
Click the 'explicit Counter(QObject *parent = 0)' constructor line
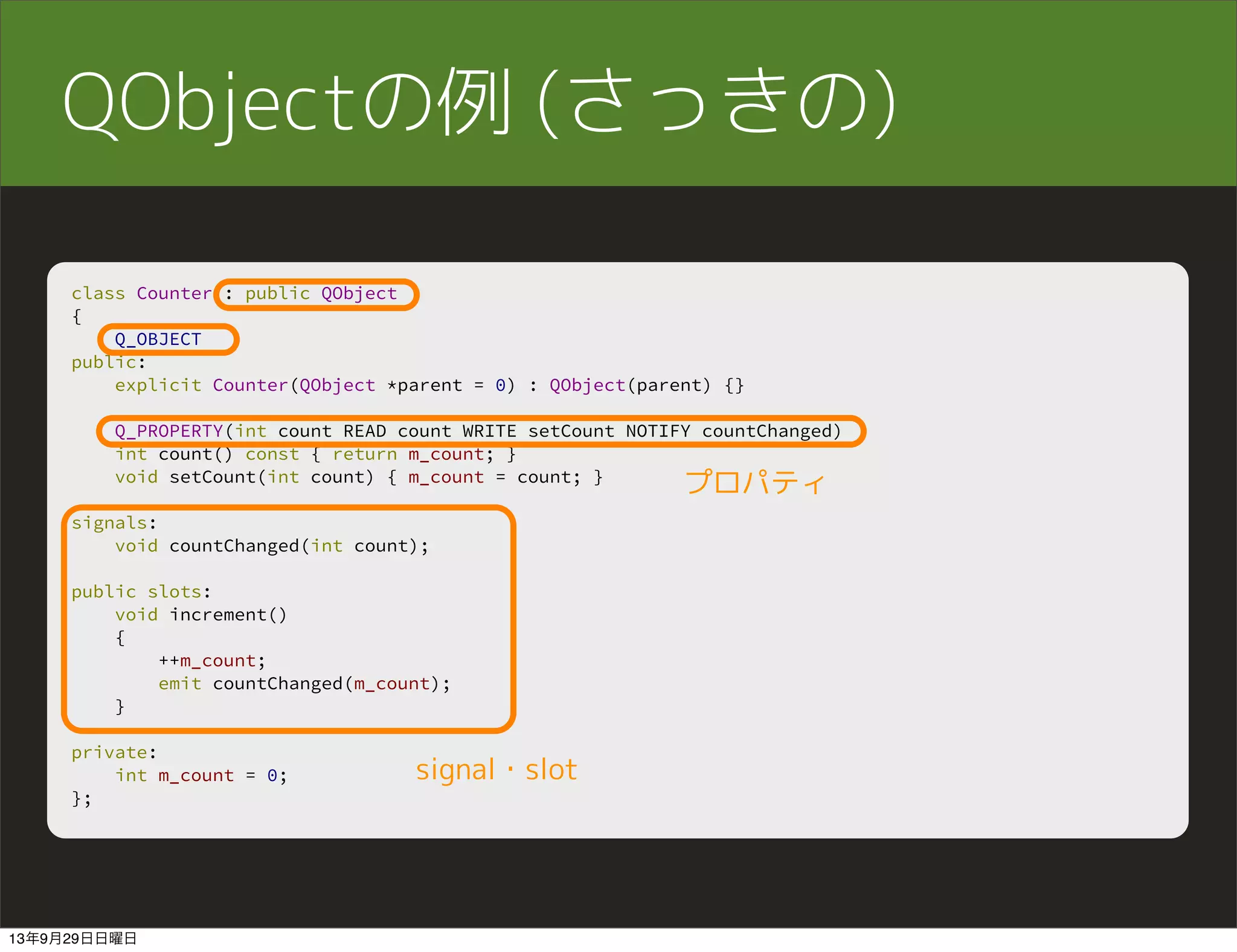pyautogui.click(x=429, y=385)
